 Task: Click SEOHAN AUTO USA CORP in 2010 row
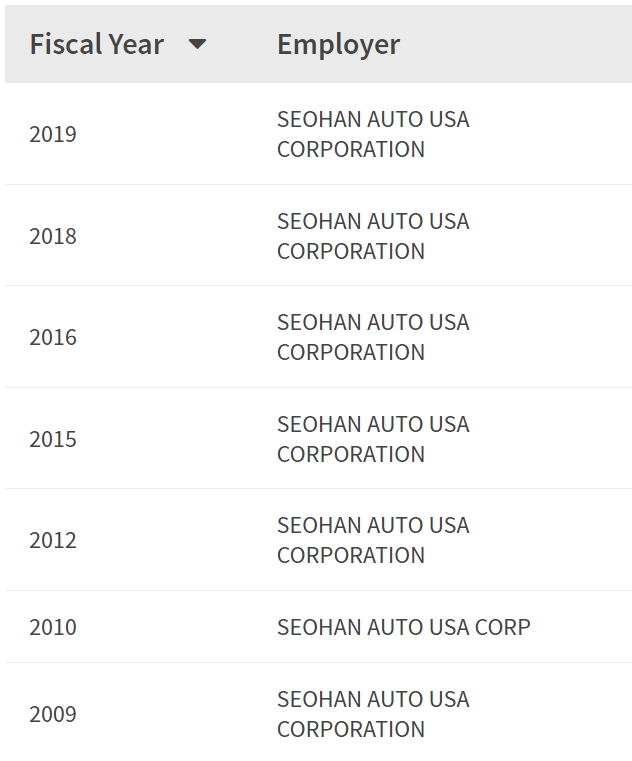pos(403,627)
